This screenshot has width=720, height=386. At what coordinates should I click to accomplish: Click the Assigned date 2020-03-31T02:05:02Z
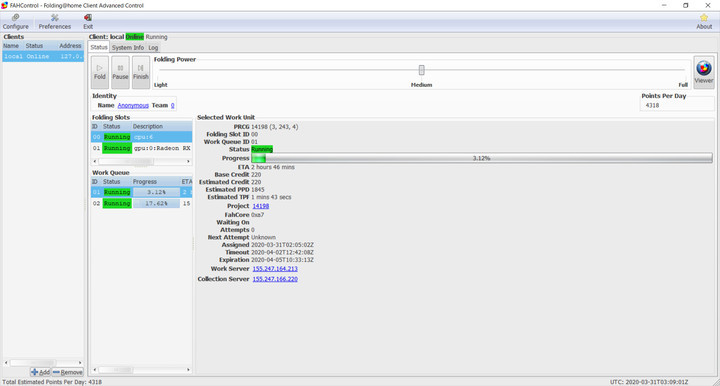point(282,245)
